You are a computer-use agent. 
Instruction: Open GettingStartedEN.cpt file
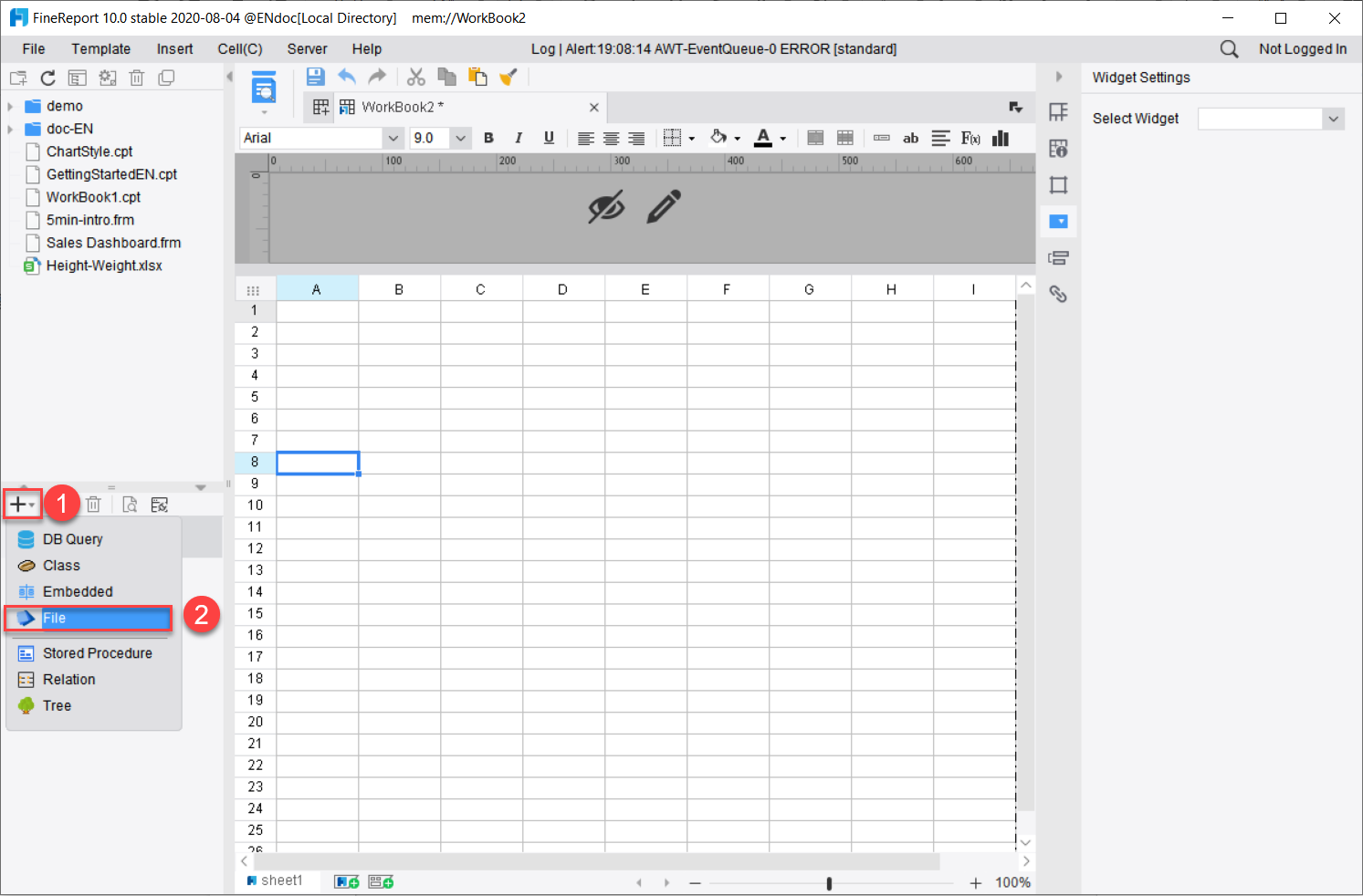click(111, 174)
